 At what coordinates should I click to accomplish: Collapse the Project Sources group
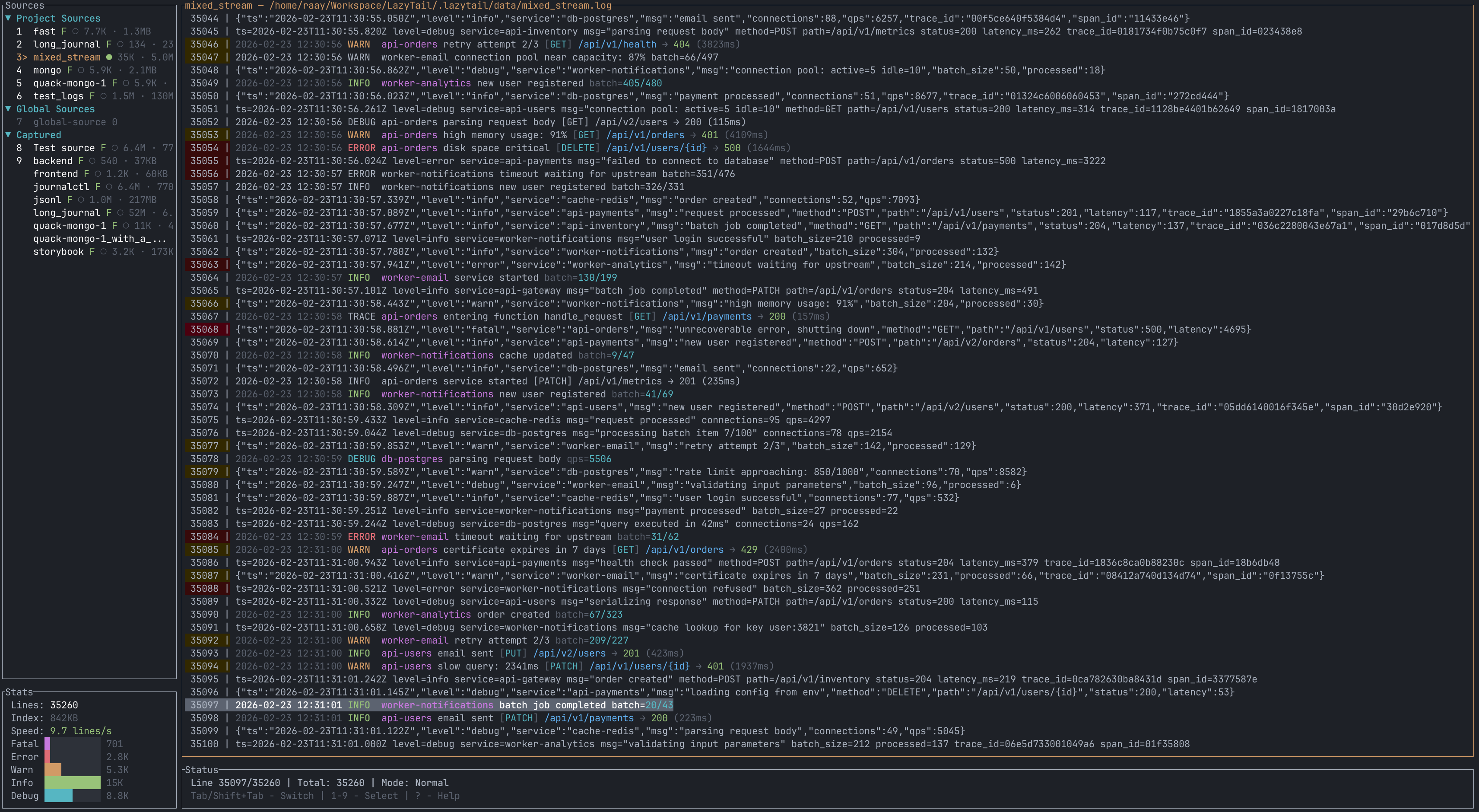point(8,19)
